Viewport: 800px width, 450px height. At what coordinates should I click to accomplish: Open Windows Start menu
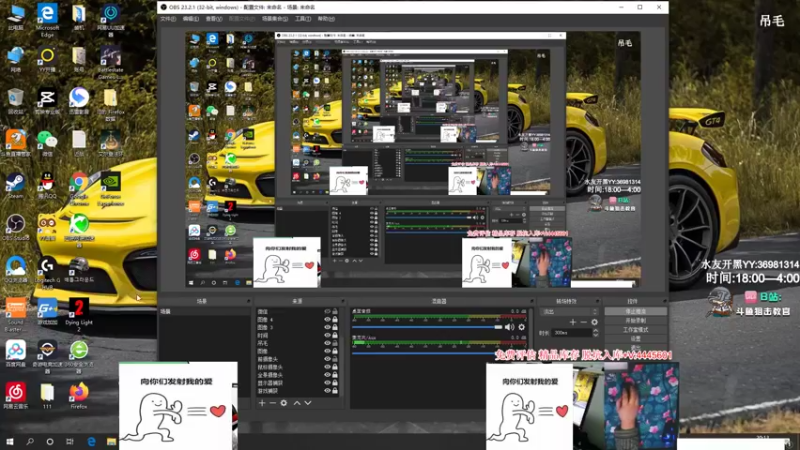(10, 441)
